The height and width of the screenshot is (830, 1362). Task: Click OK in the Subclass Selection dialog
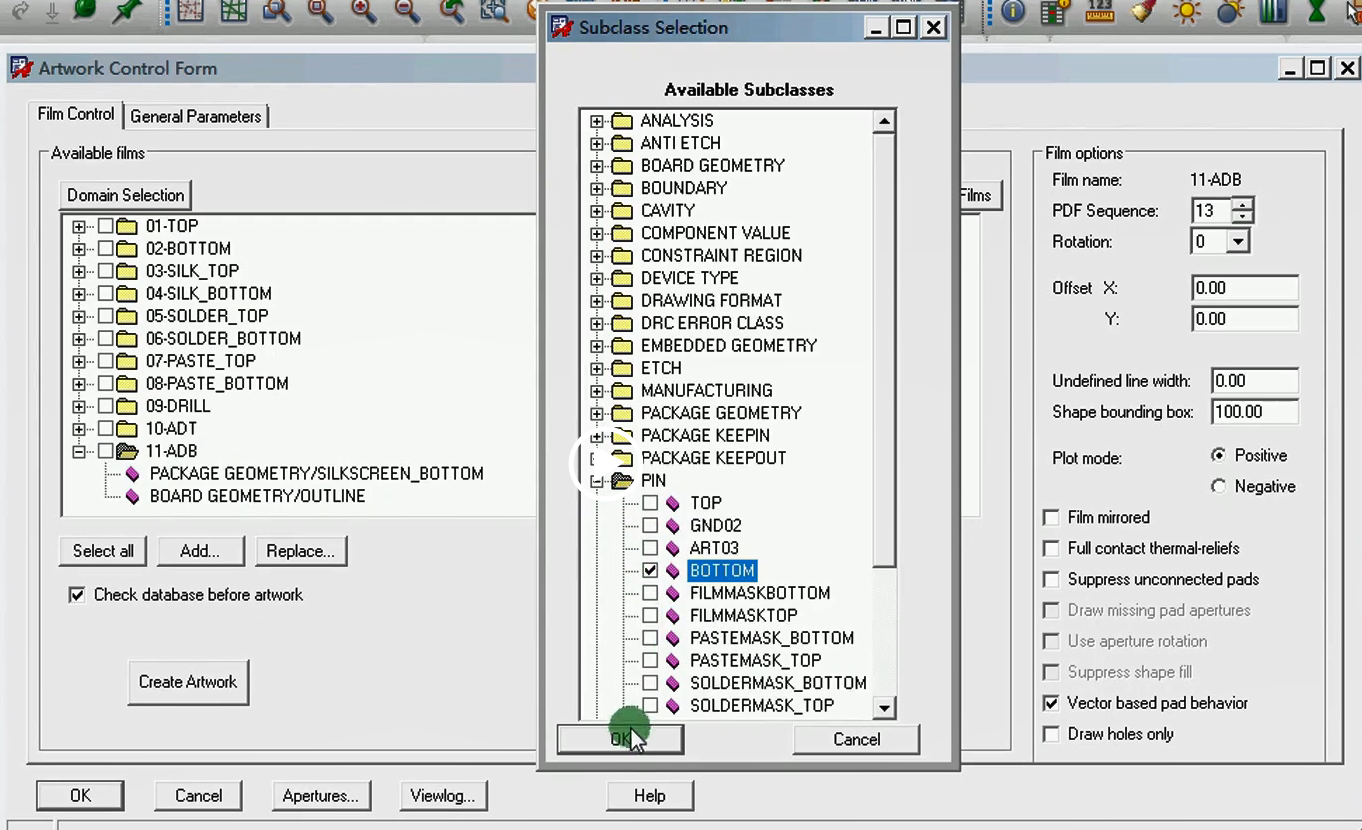[620, 739]
